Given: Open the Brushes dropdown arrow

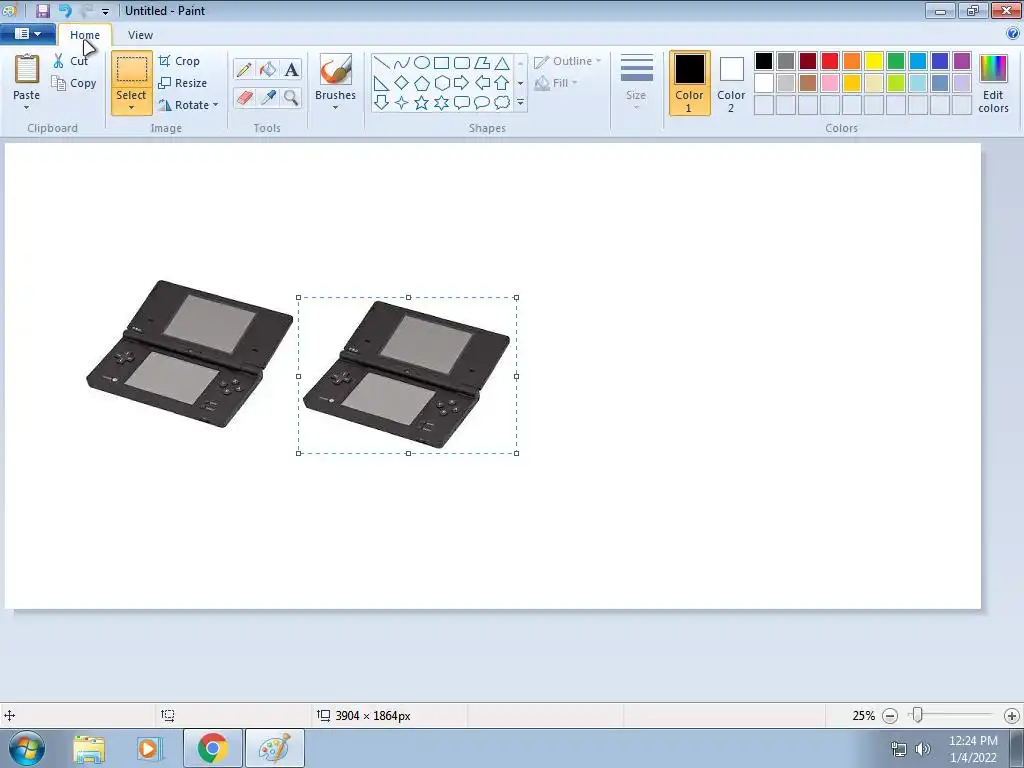Looking at the screenshot, I should point(335,107).
